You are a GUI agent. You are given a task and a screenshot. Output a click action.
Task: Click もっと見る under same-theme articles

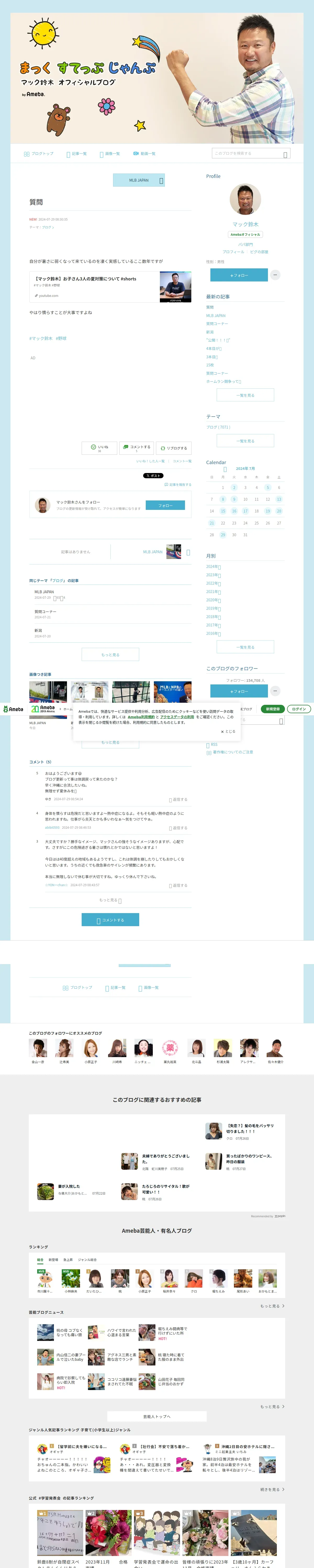pyautogui.click(x=110, y=654)
